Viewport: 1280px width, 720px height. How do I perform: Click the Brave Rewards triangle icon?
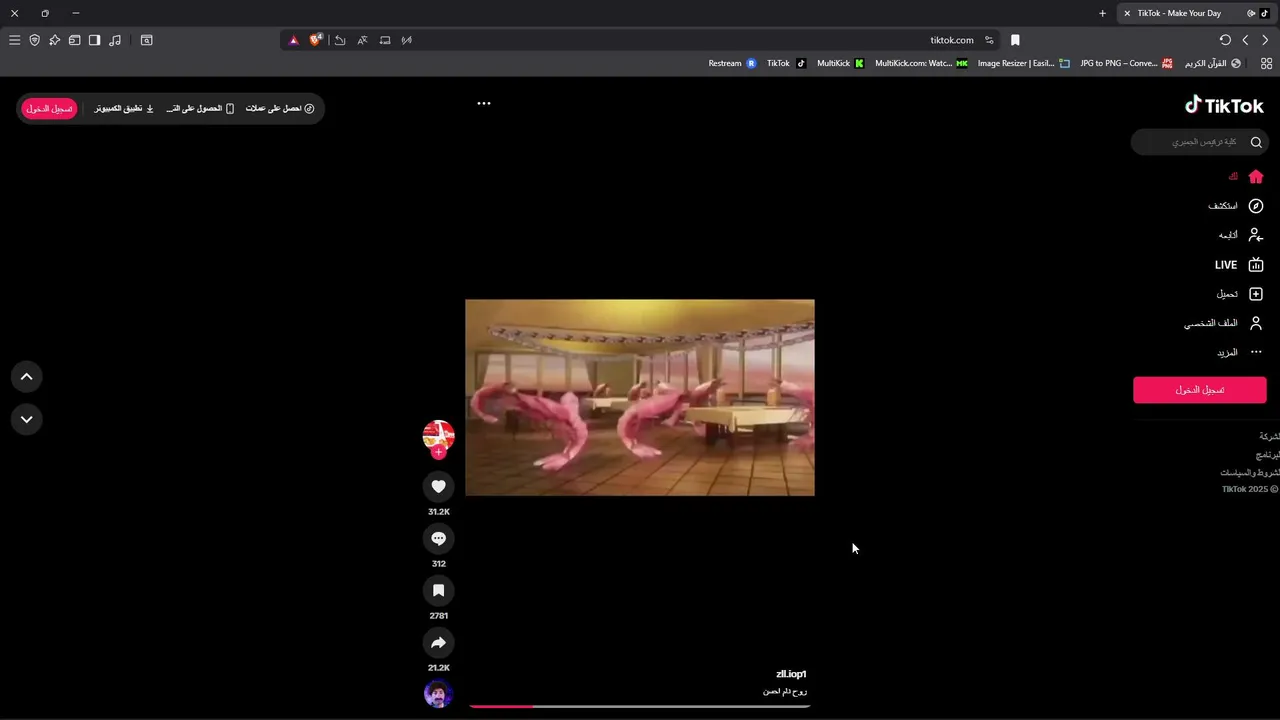293,40
